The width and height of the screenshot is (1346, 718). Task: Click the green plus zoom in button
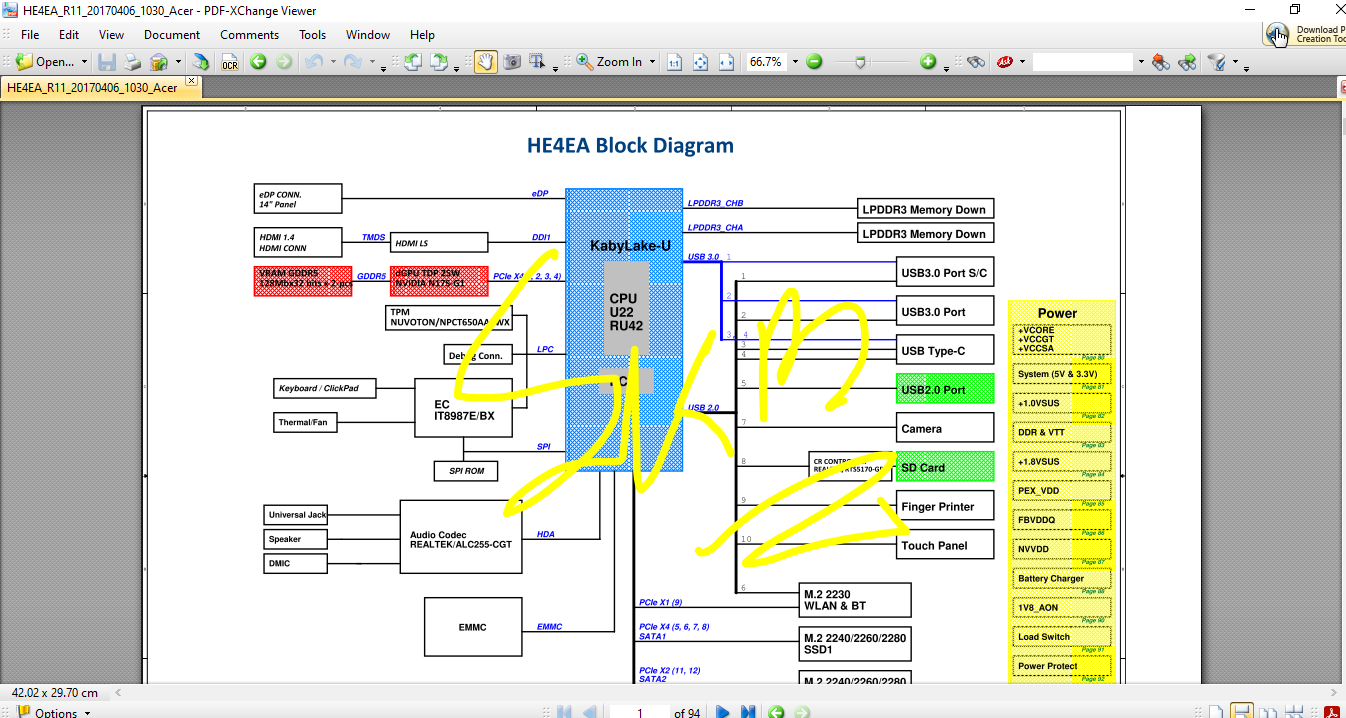pyautogui.click(x=928, y=62)
